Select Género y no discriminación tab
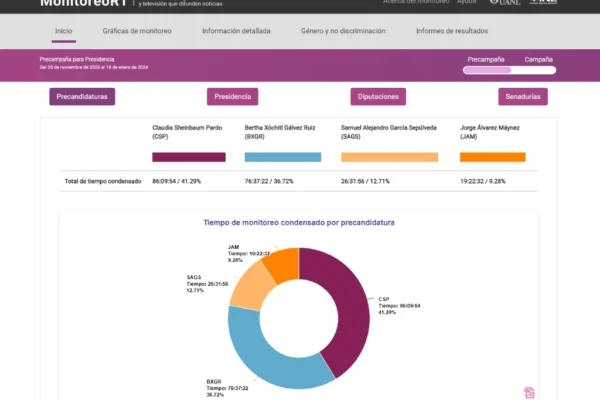 (x=343, y=31)
